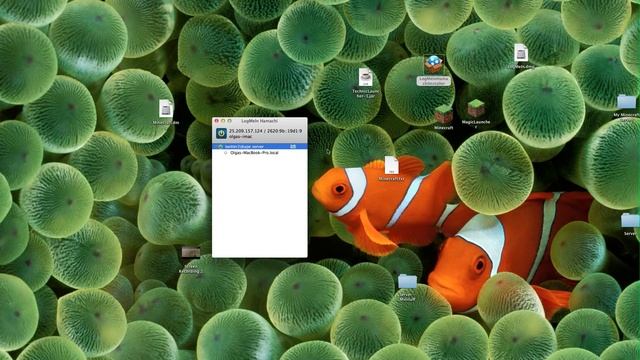The width and height of the screenshot is (640, 360).
Task: Close the LogMeIn Hamachi window
Action: [x=216, y=121]
